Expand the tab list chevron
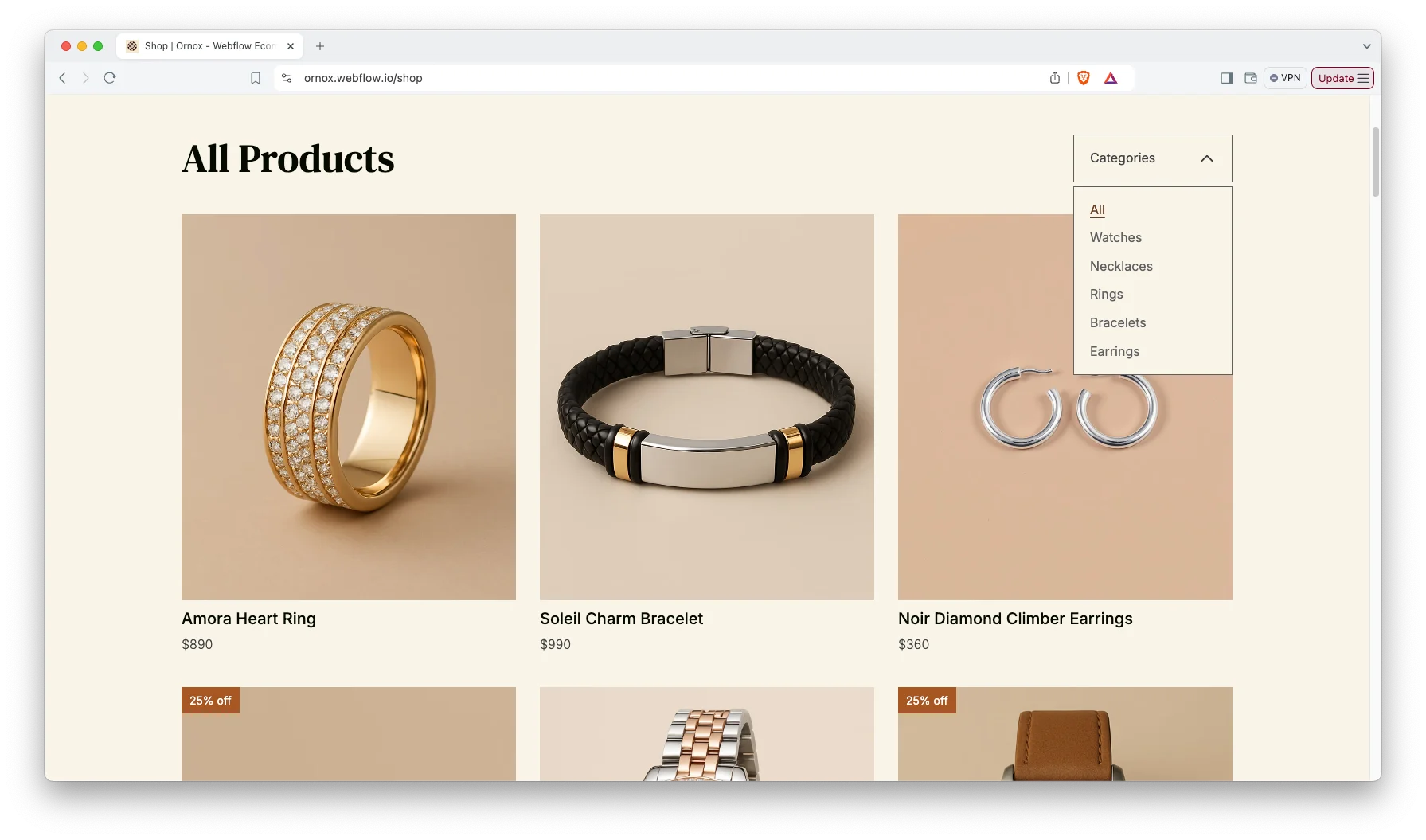Screen dimensions: 1426x840 [x=1366, y=46]
